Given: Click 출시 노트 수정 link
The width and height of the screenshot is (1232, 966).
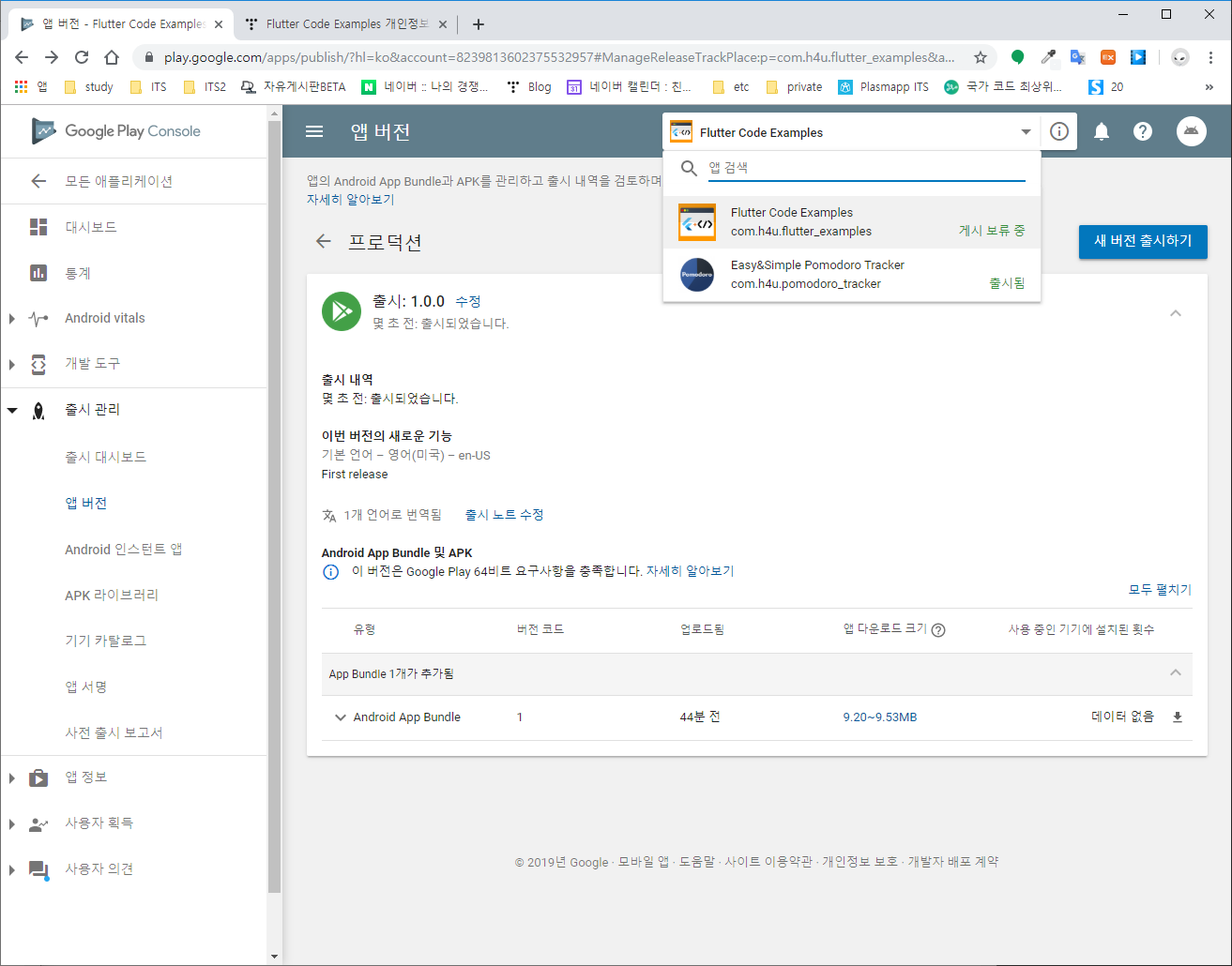Looking at the screenshot, I should point(505,515).
